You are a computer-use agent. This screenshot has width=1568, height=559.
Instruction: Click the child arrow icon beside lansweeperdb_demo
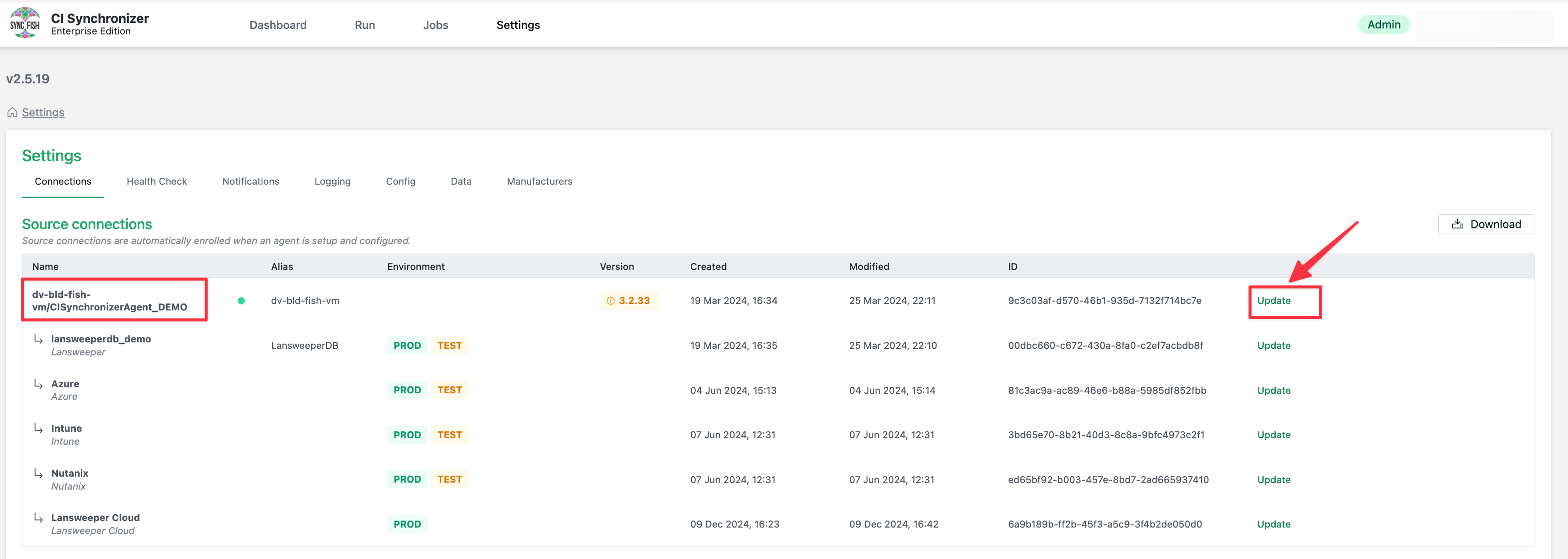[38, 339]
